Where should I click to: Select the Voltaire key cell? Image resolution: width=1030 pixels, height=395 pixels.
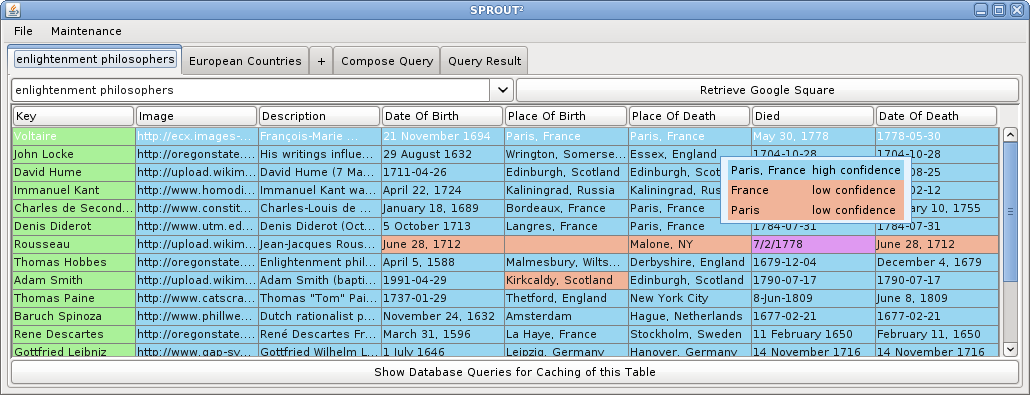pyautogui.click(x=74, y=136)
